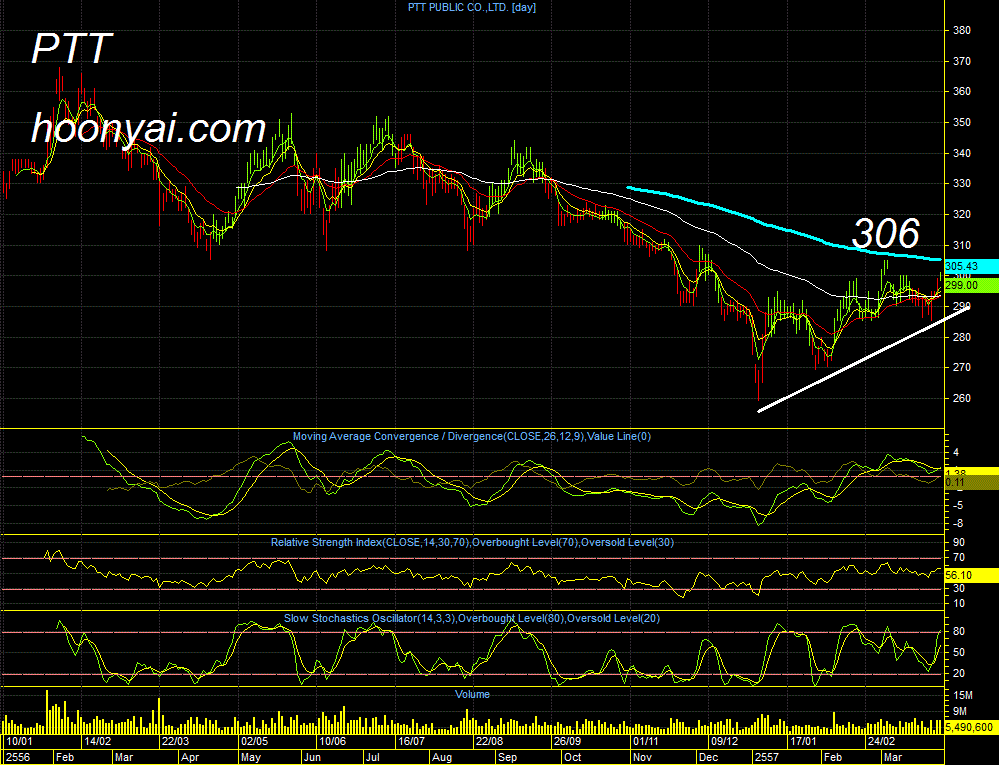The image size is (999, 765).
Task: Click the 80 stochastics axis label
Action: pos(959,632)
